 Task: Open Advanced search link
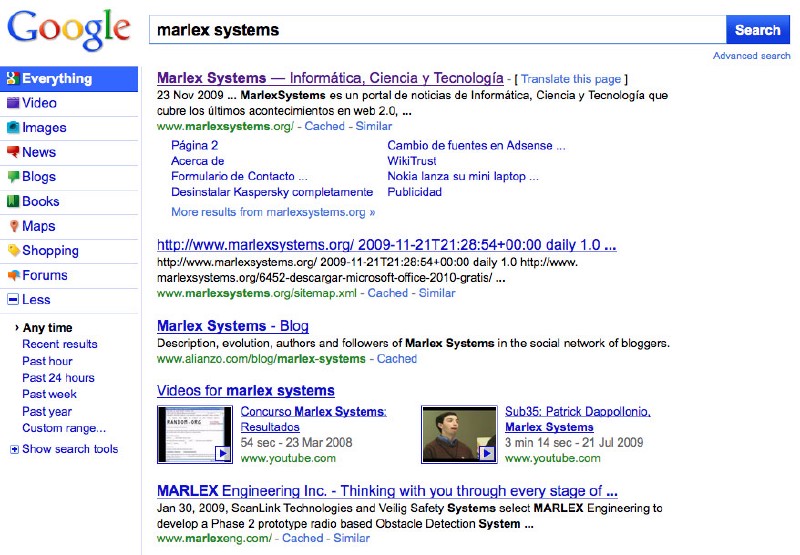[752, 56]
